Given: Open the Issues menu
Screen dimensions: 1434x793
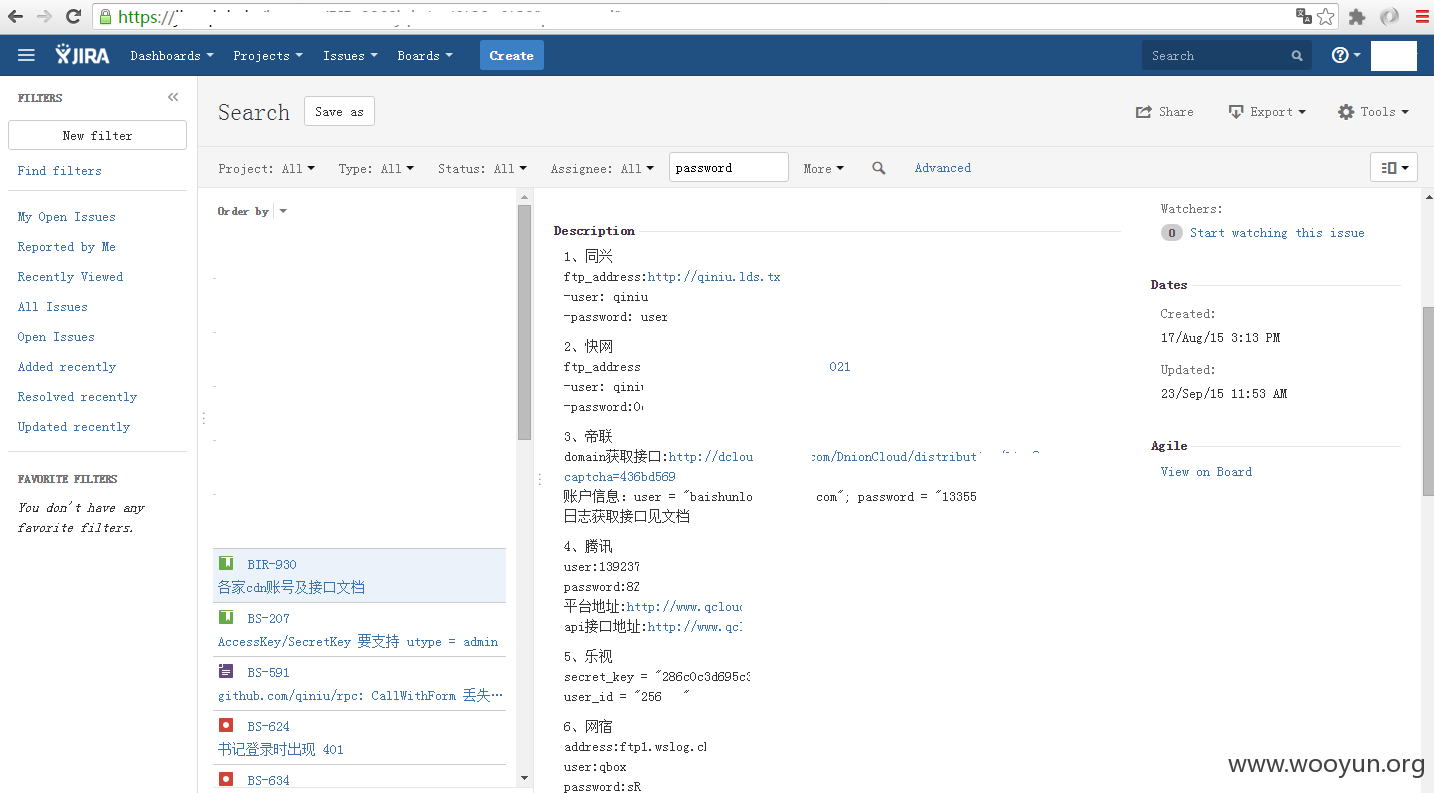Looking at the screenshot, I should [350, 56].
